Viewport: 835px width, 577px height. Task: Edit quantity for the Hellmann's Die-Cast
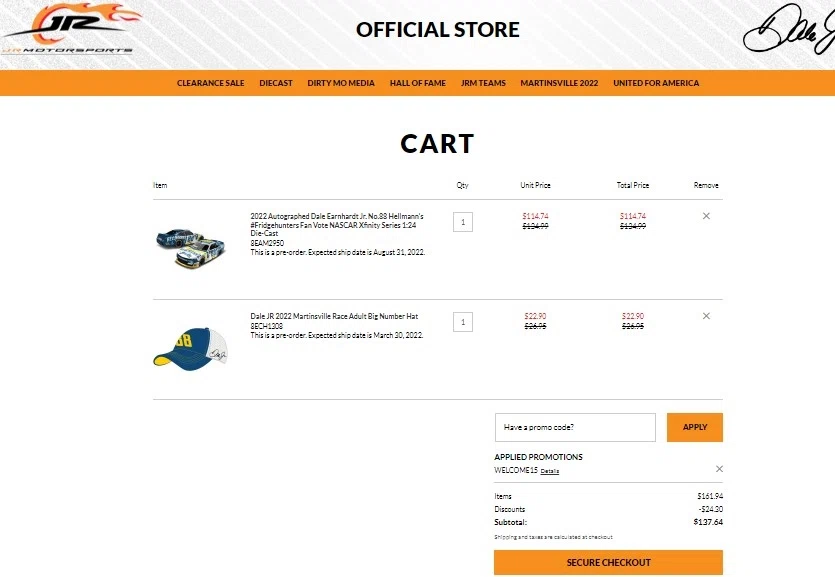[463, 222]
